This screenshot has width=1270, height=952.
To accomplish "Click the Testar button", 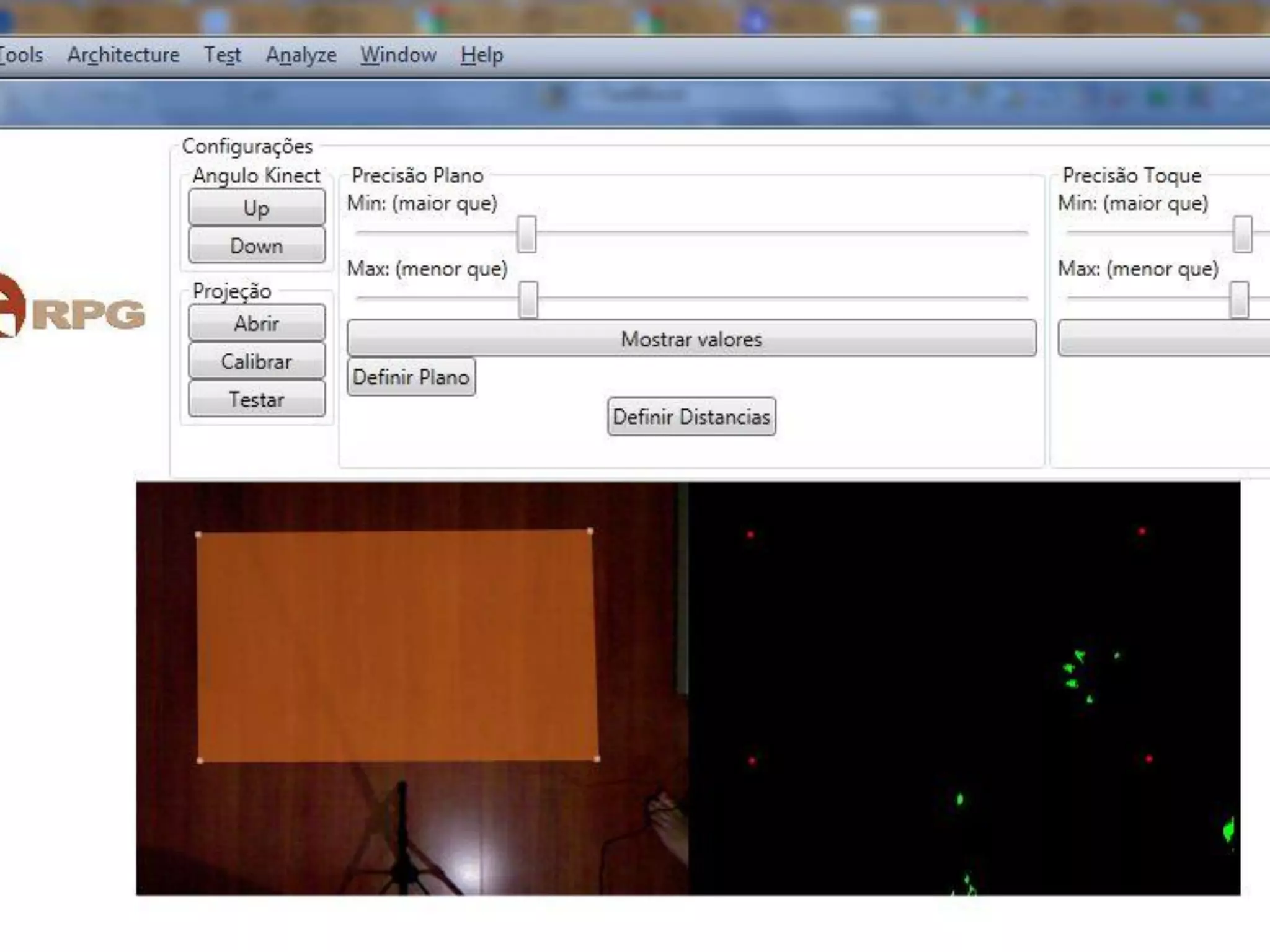I will (x=256, y=399).
